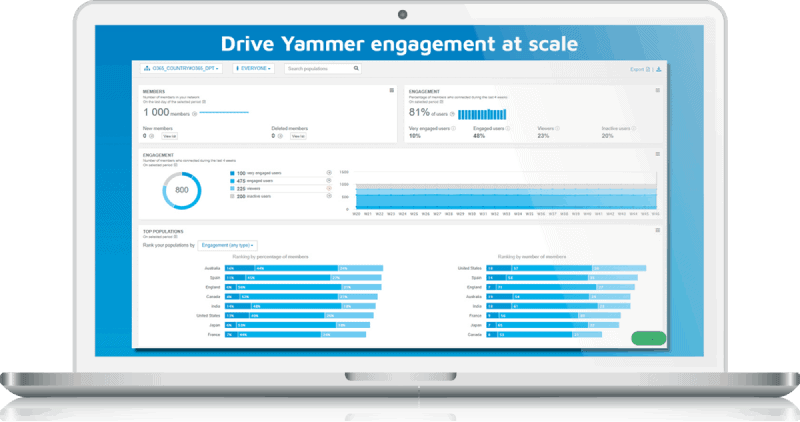
Task: Click England bar in percentage ranking
Action: pyautogui.click(x=303, y=287)
